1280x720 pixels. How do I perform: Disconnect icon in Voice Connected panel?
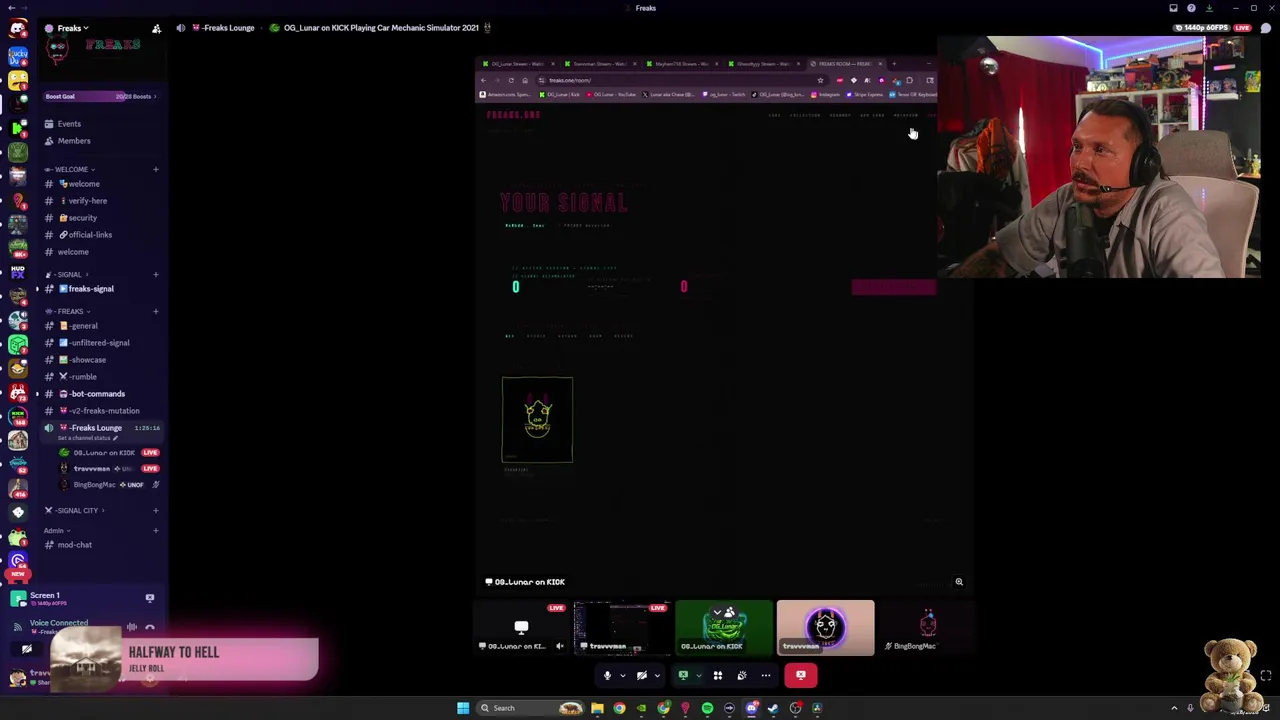(x=150, y=627)
